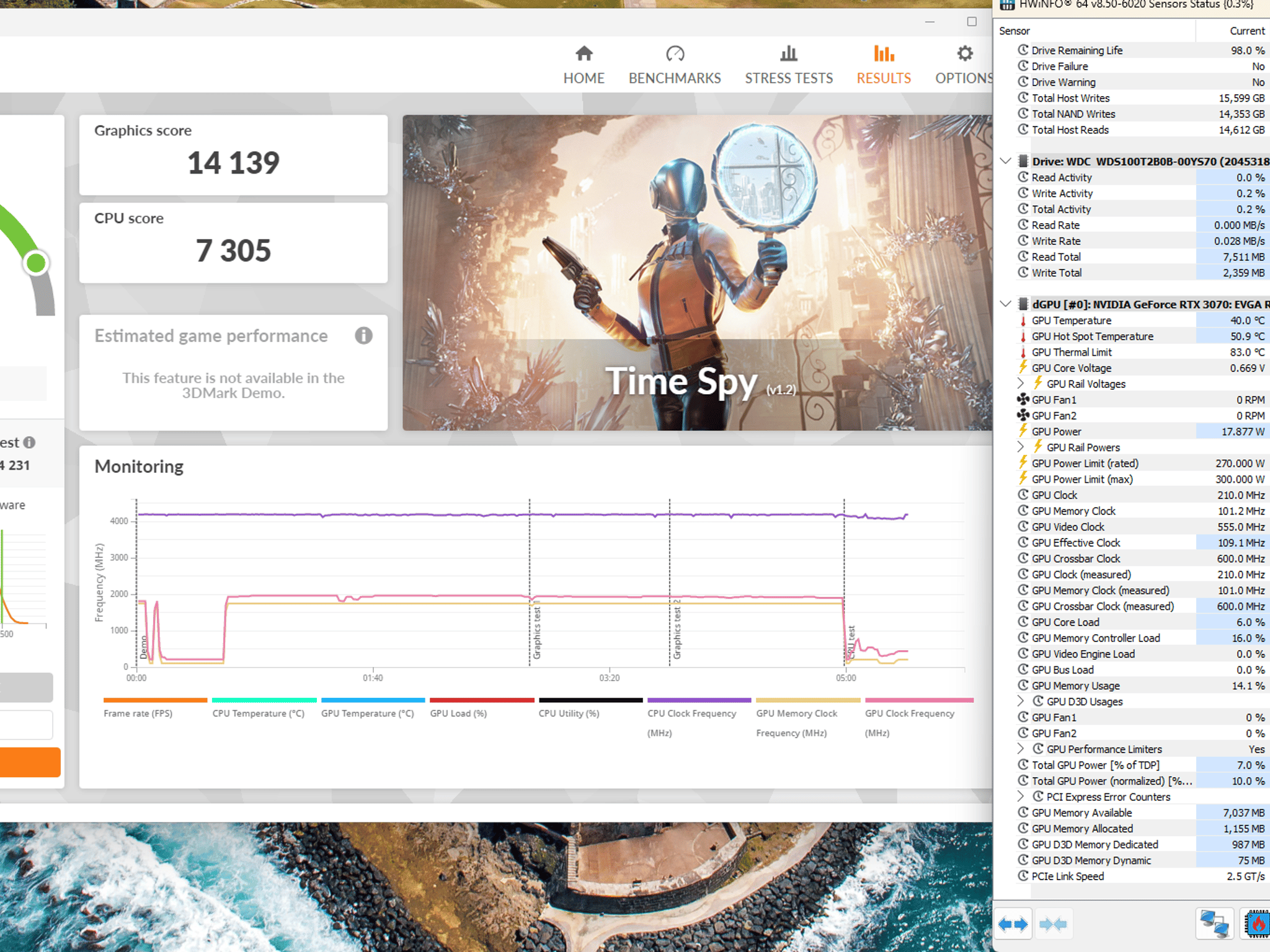This screenshot has height=952, width=1270.
Task: Click the clock icon beside Read Activity
Action: click(x=1023, y=177)
